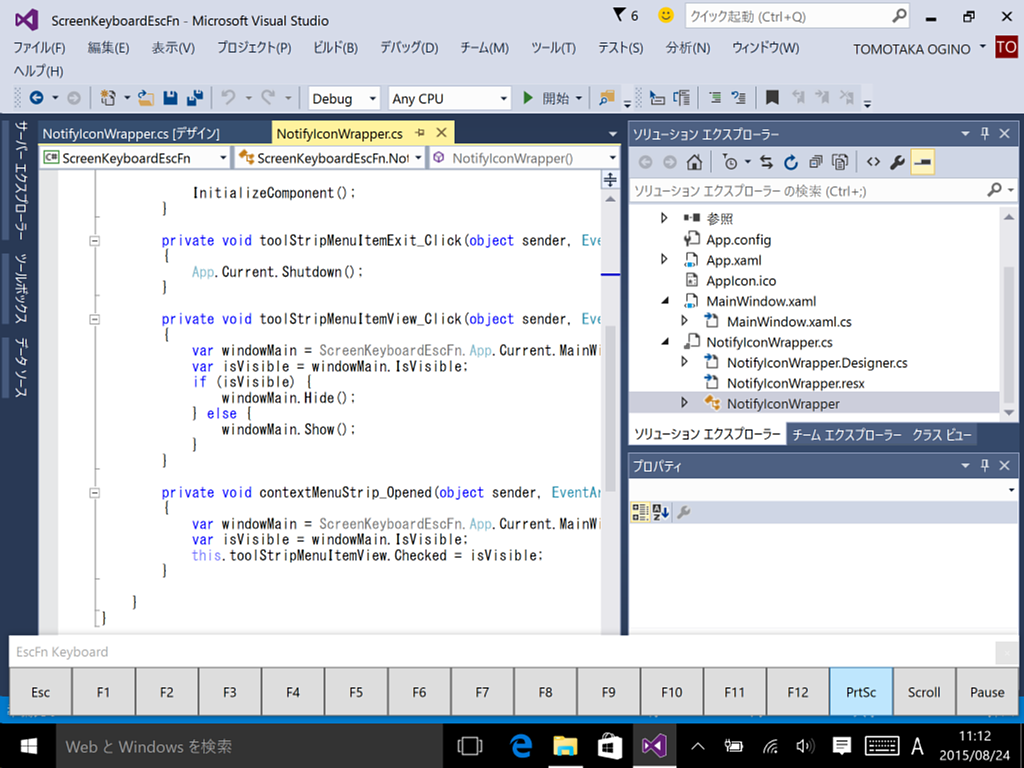The image size is (1024, 768).
Task: Click the Save All toolbar icon
Action: pos(194,98)
